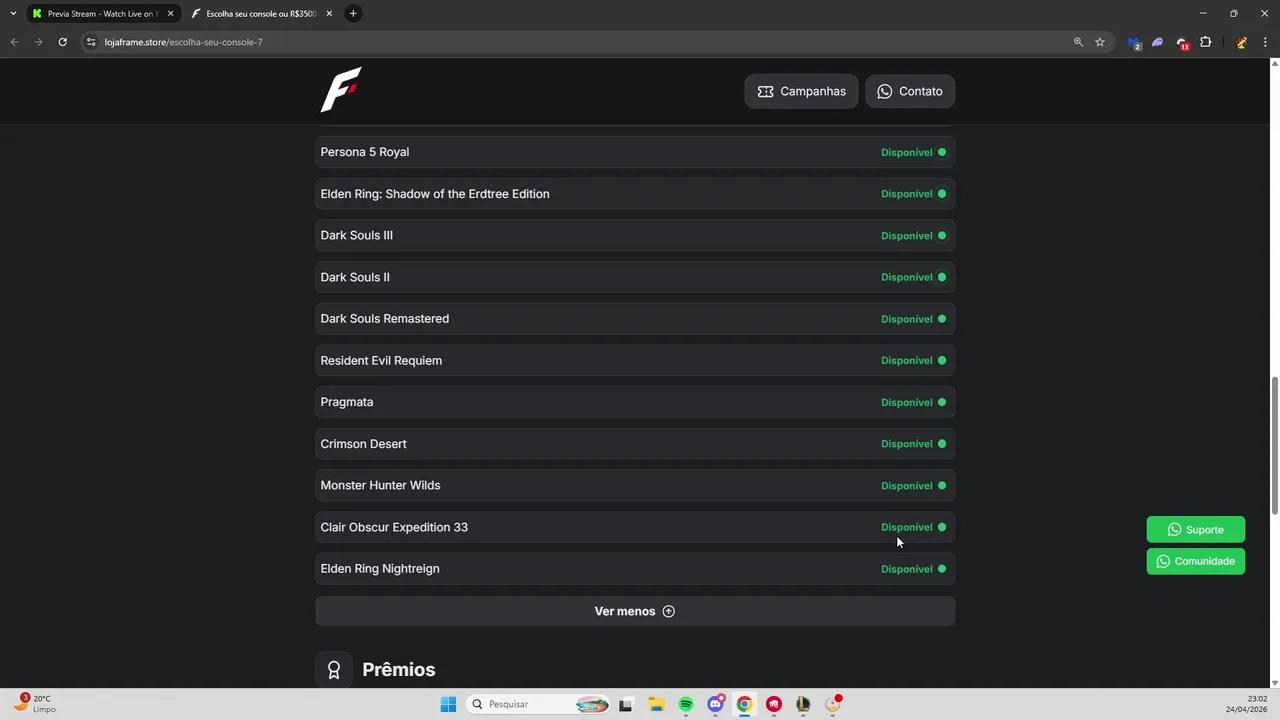The width and height of the screenshot is (1280, 720).
Task: Select the Elden Ring Nightreign title
Action: pos(380,569)
